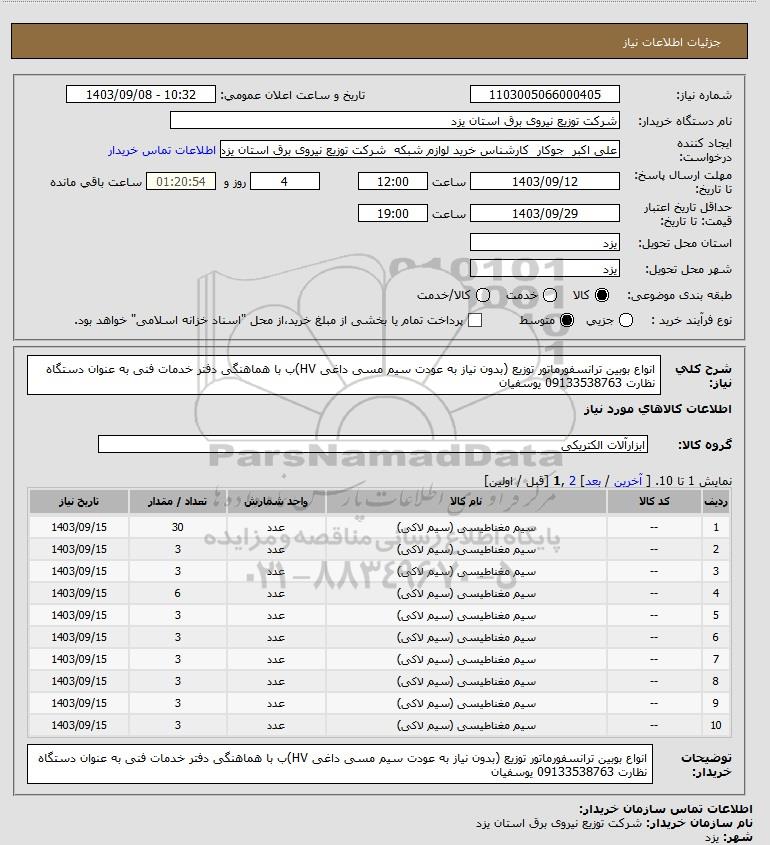This screenshot has width=770, height=845.
Task: Click the نام کالا column header
Action: tap(466, 502)
